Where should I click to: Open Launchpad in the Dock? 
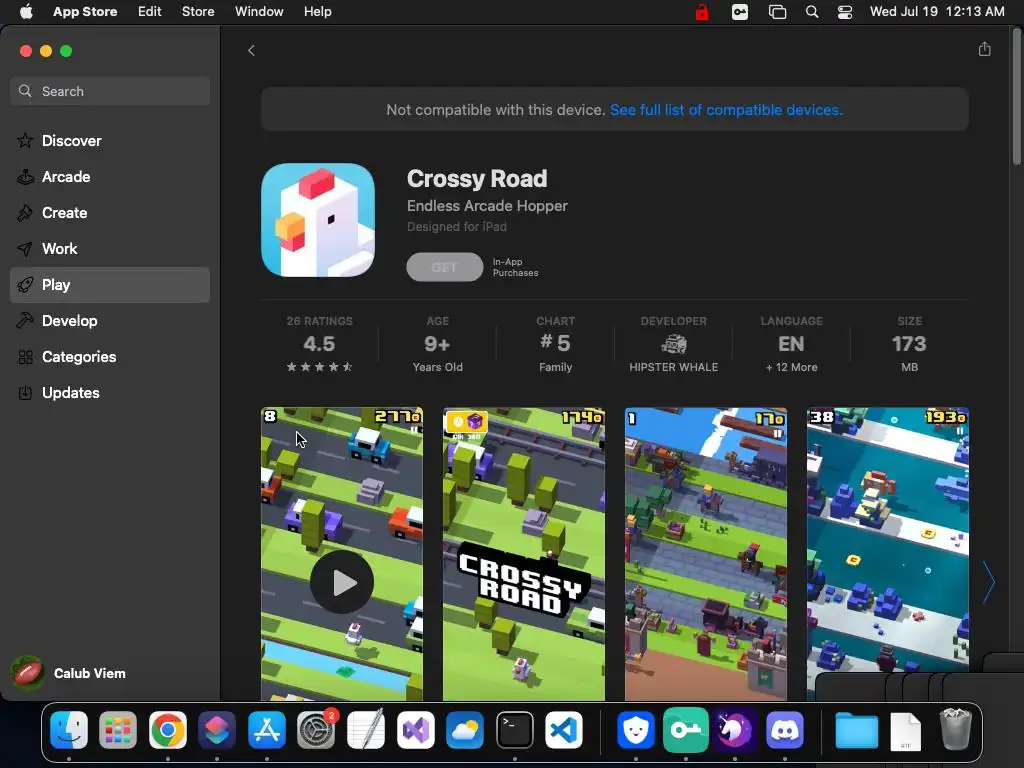118,730
